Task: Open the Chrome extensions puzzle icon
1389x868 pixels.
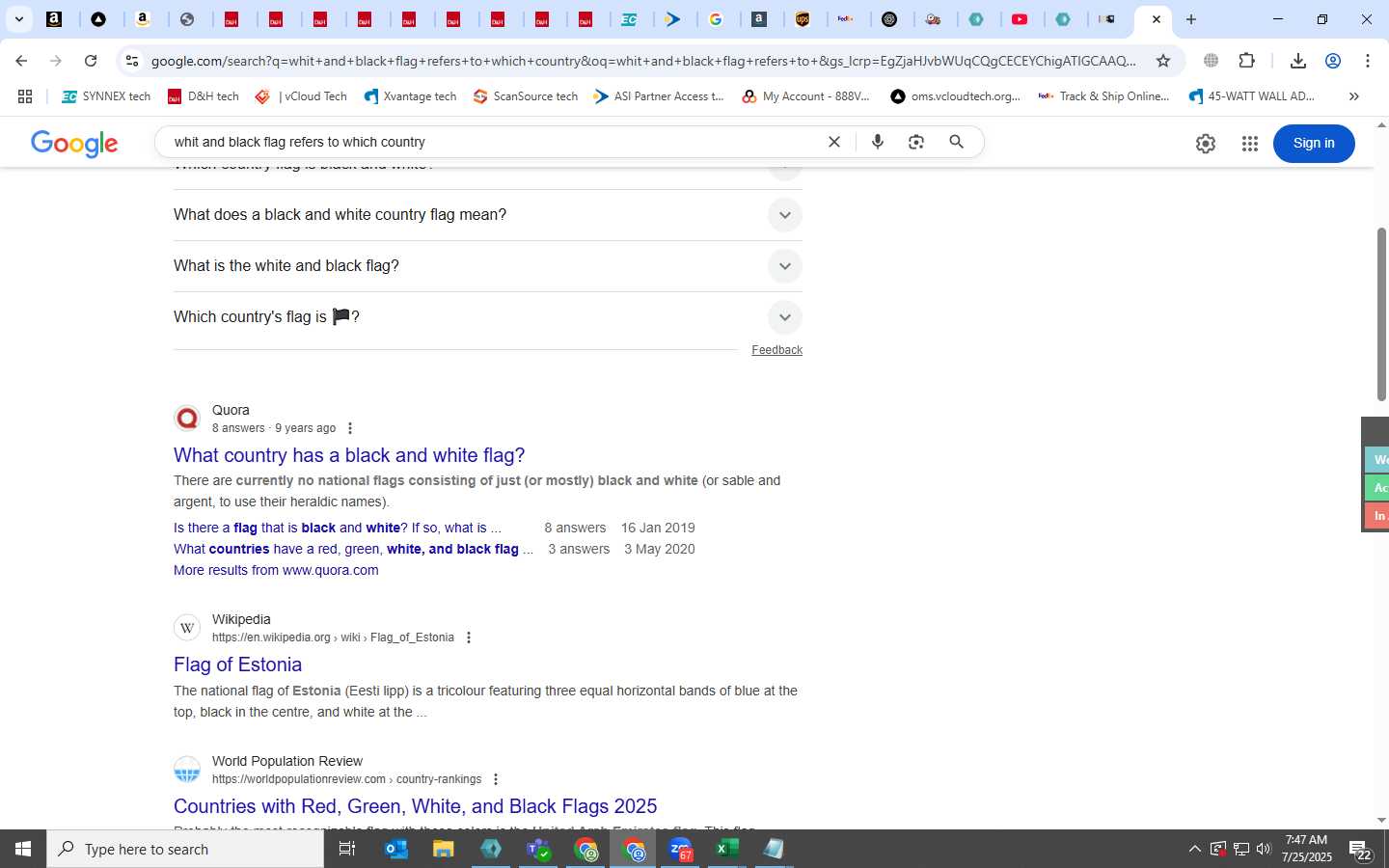Action: [x=1247, y=61]
